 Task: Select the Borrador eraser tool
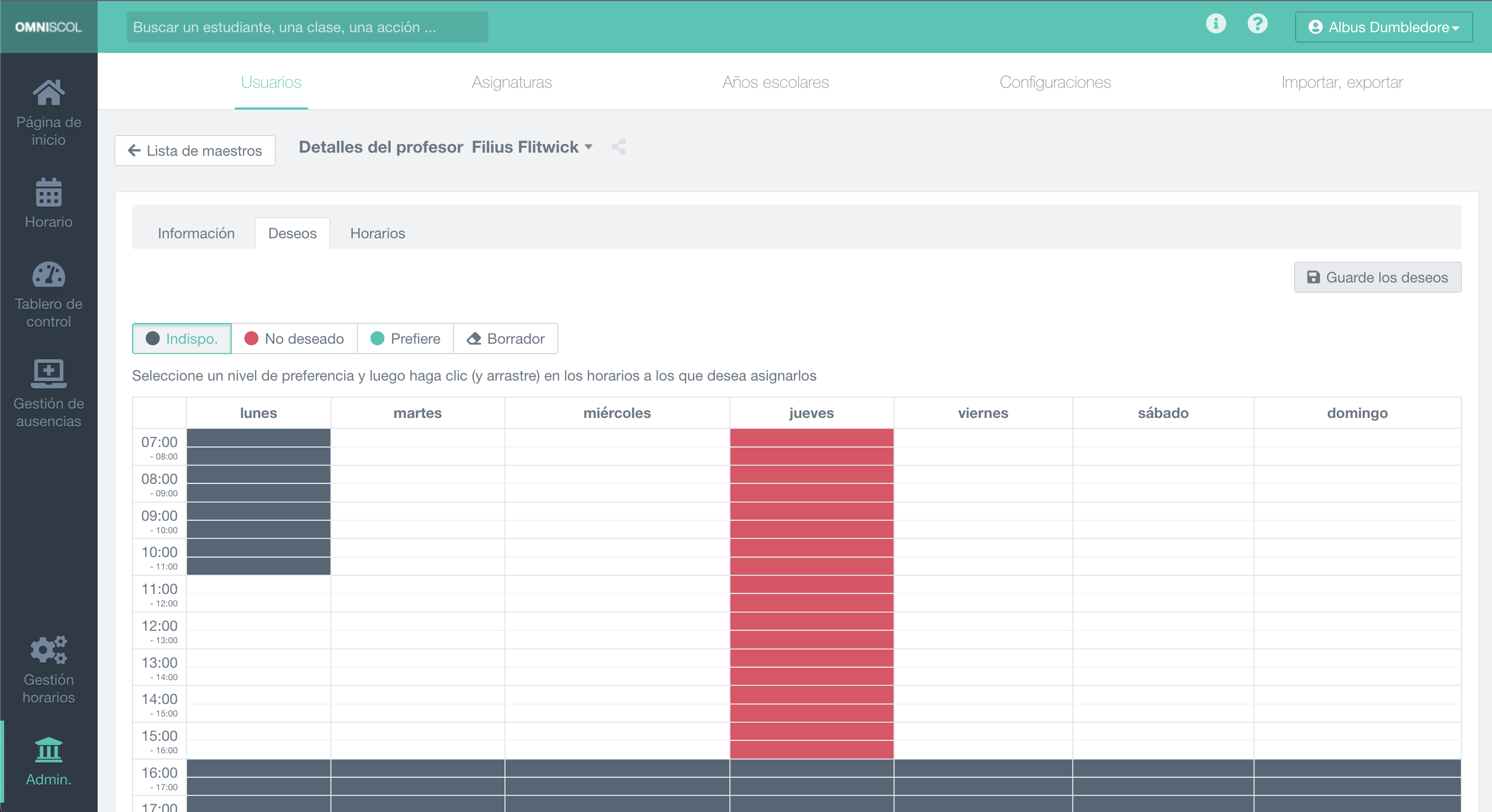tap(505, 339)
